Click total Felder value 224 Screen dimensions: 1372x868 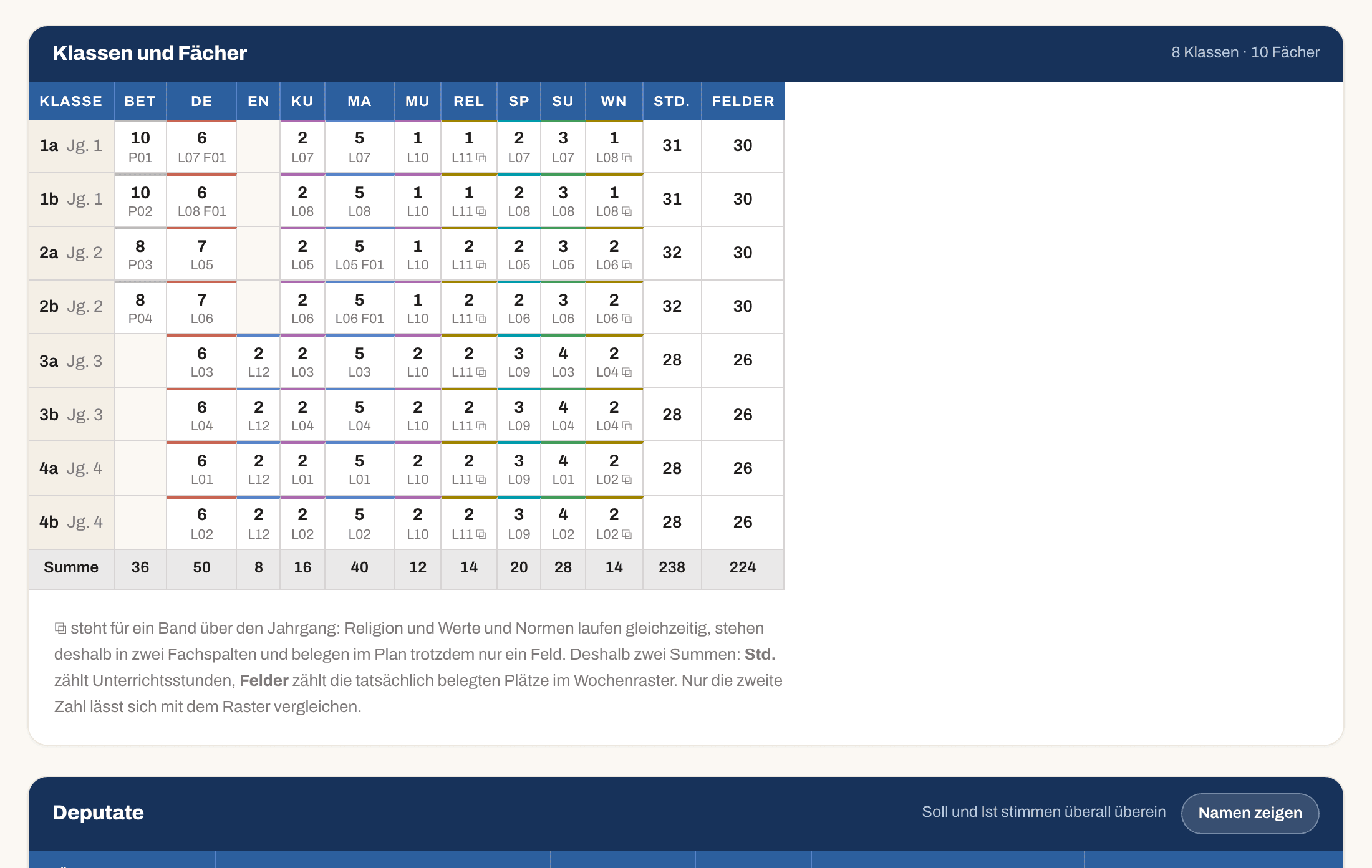743,567
